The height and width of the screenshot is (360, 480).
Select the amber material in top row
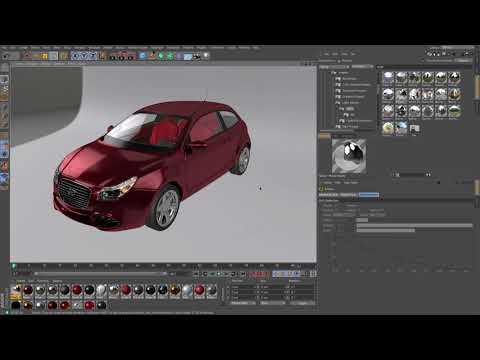pos(175,291)
